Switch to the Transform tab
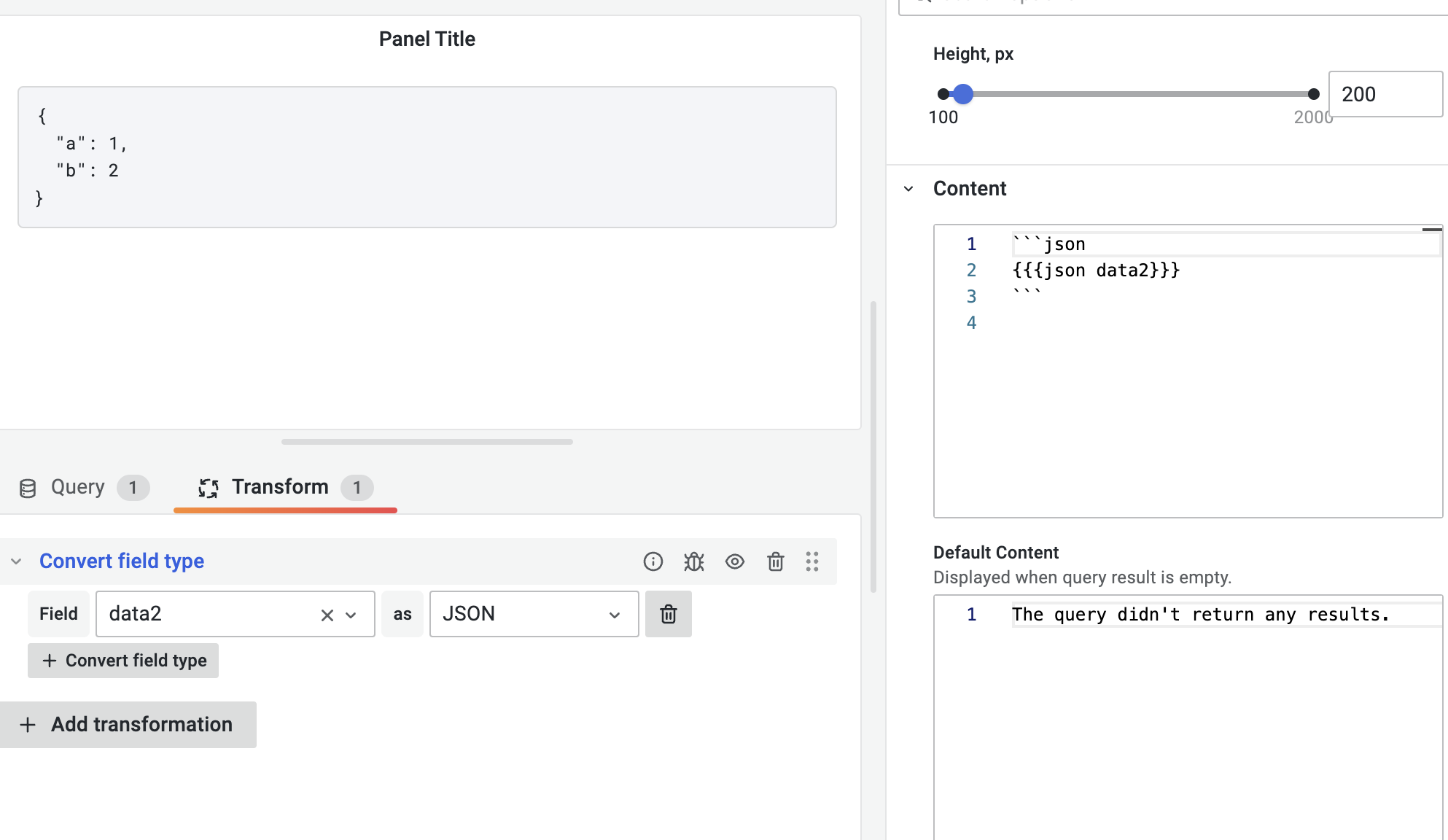1448x840 pixels. point(281,486)
